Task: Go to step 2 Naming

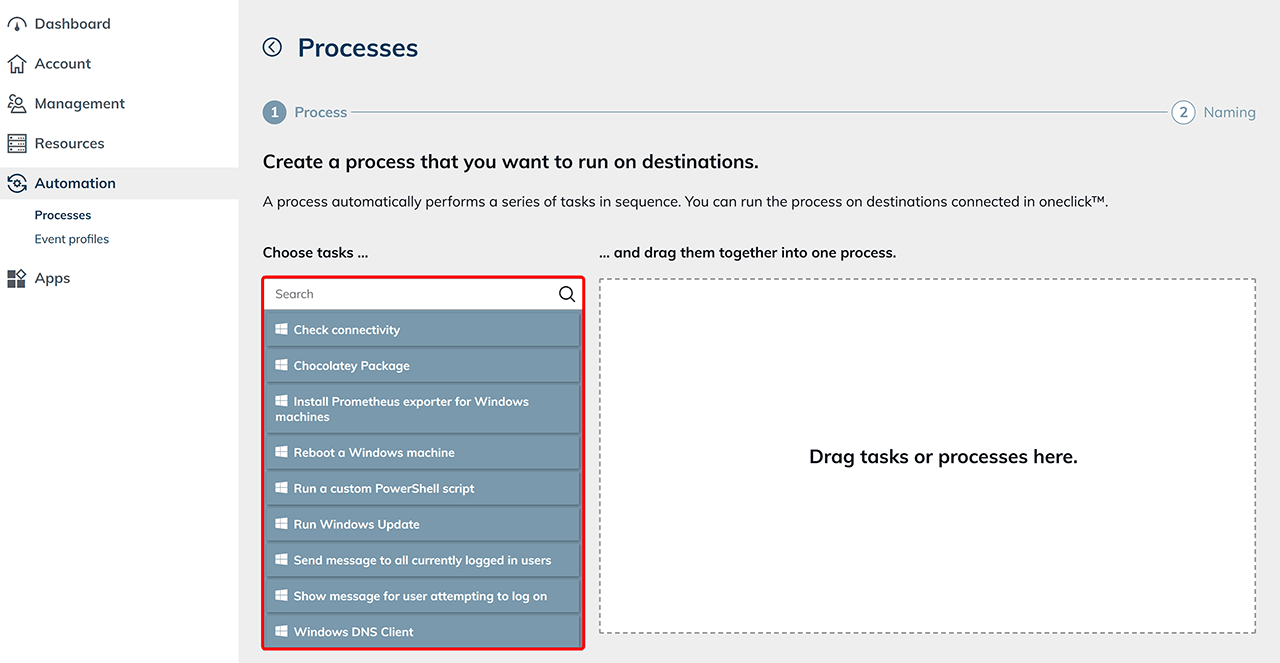Action: tap(1183, 112)
